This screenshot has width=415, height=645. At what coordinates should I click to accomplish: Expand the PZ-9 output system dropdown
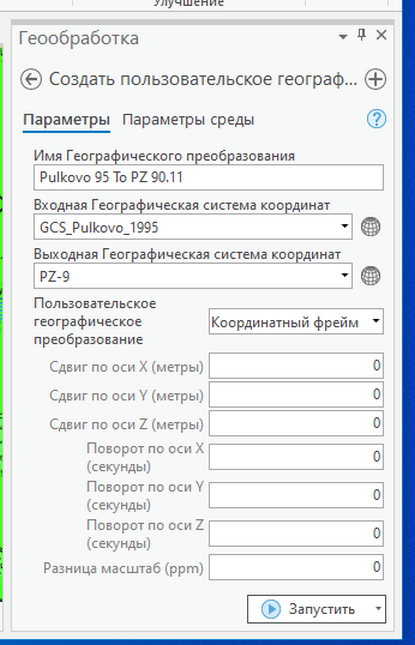(x=345, y=275)
